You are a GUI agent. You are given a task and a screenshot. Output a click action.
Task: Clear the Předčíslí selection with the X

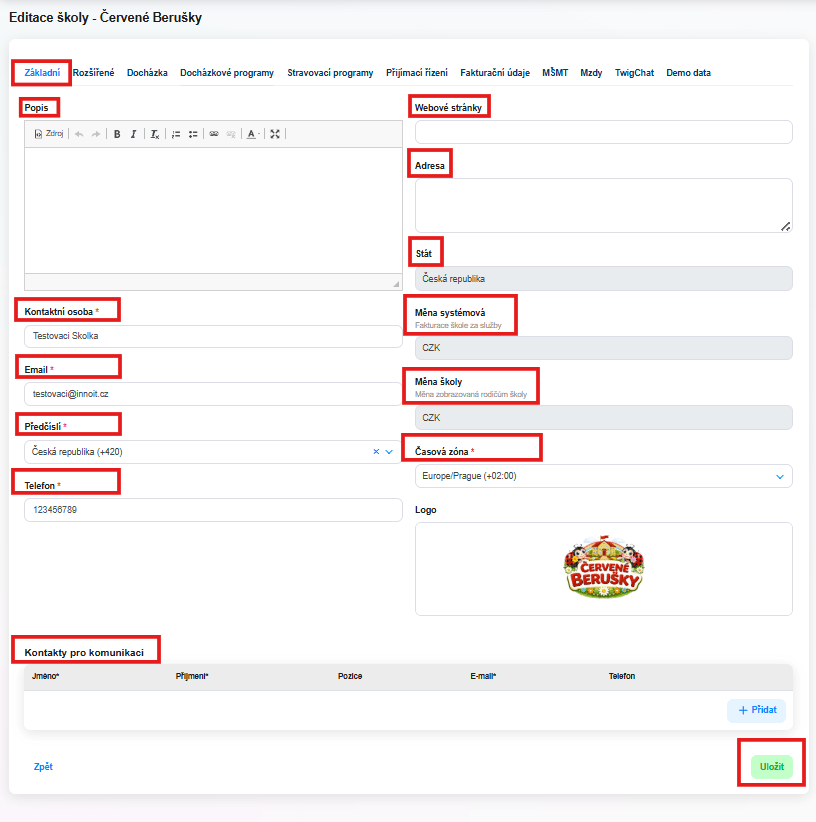(x=376, y=451)
